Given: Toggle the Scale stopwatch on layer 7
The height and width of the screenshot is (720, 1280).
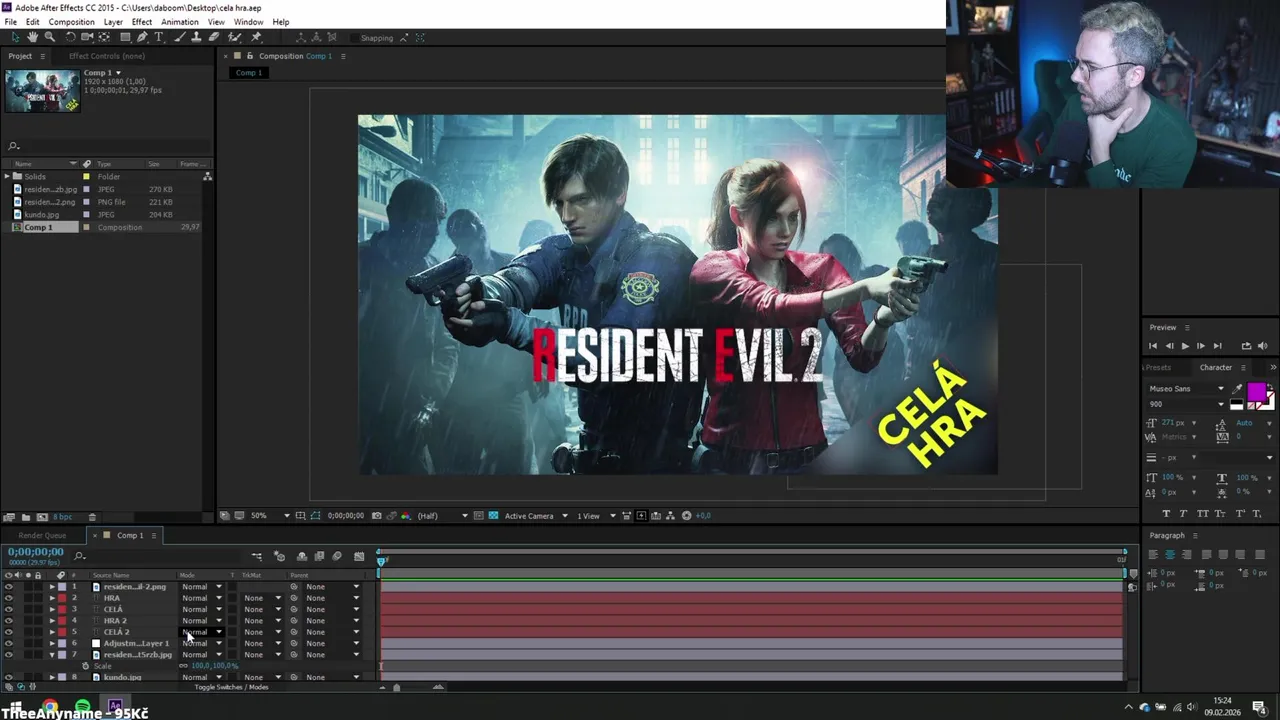Looking at the screenshot, I should point(85,666).
